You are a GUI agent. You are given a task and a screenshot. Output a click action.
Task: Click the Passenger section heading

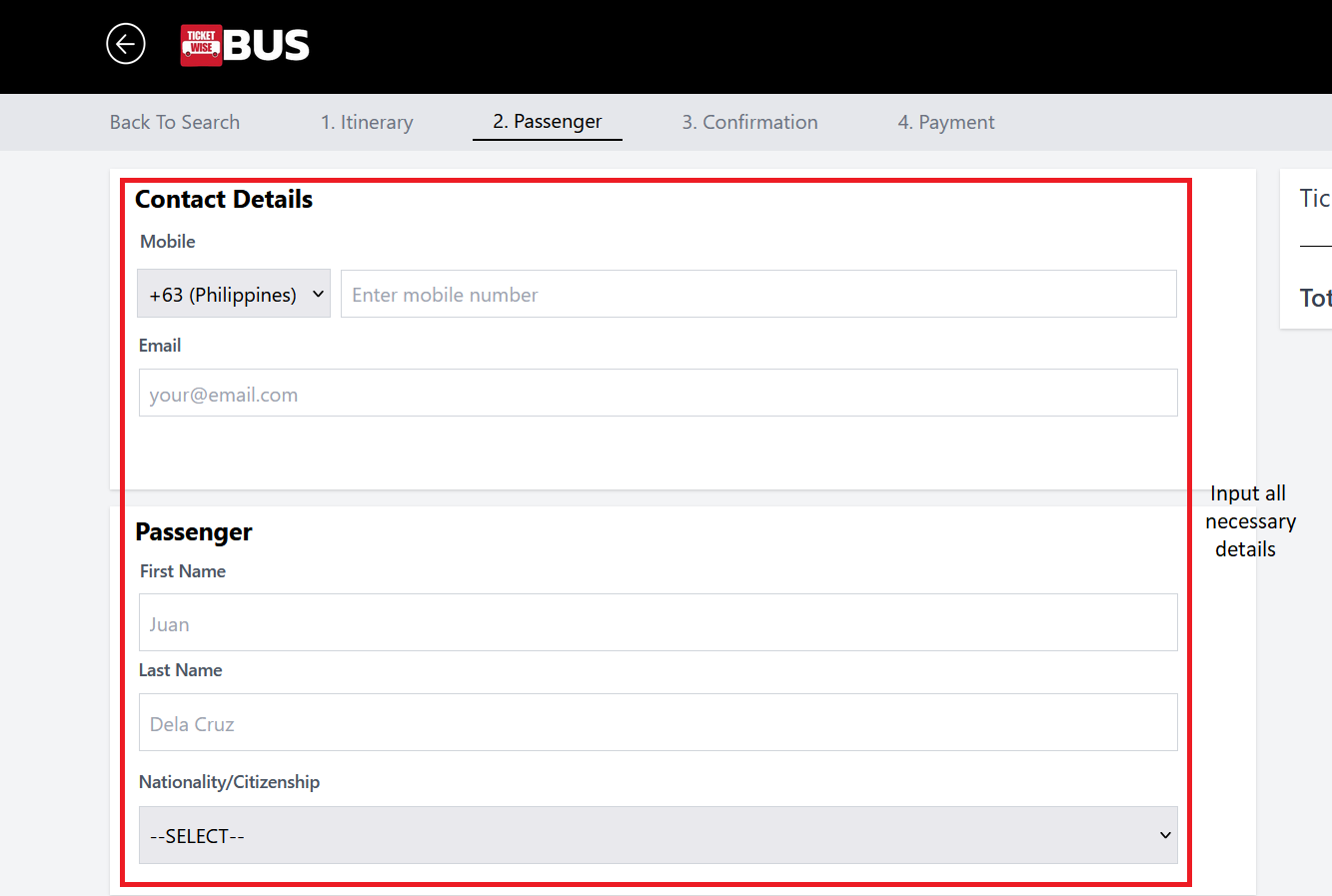194,532
